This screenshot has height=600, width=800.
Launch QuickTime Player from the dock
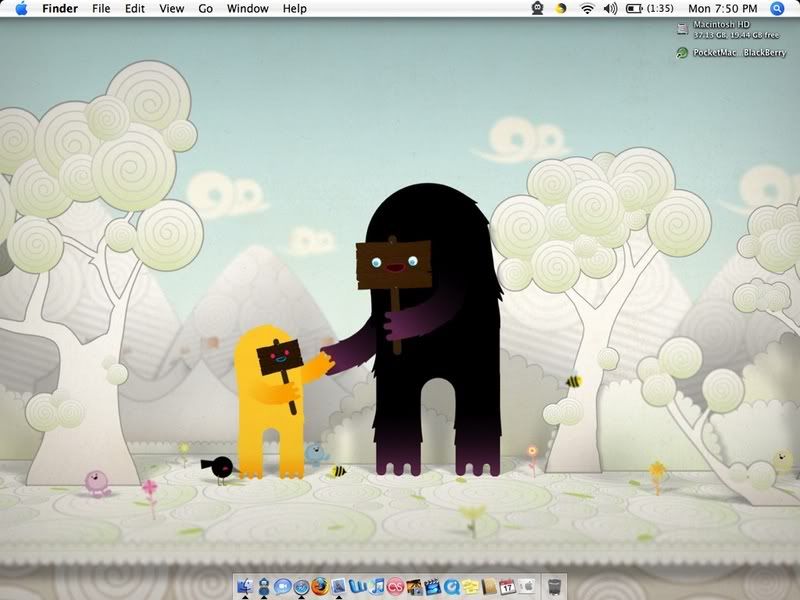click(450, 587)
